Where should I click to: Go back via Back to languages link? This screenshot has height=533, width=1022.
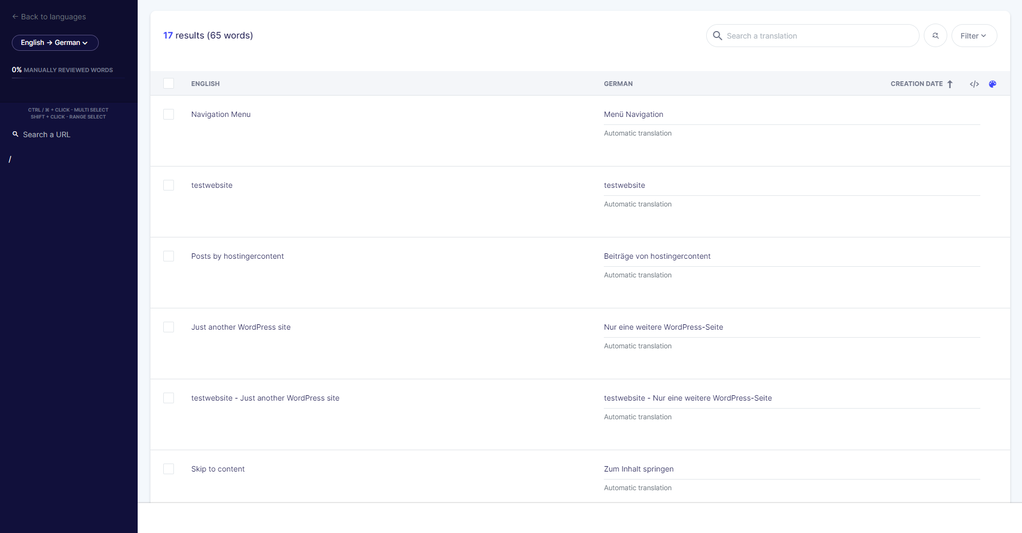click(x=49, y=17)
